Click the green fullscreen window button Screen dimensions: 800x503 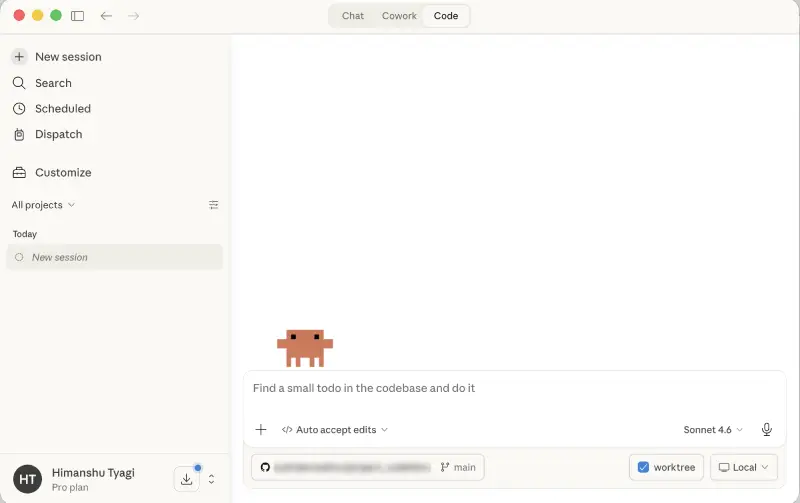tap(56, 16)
